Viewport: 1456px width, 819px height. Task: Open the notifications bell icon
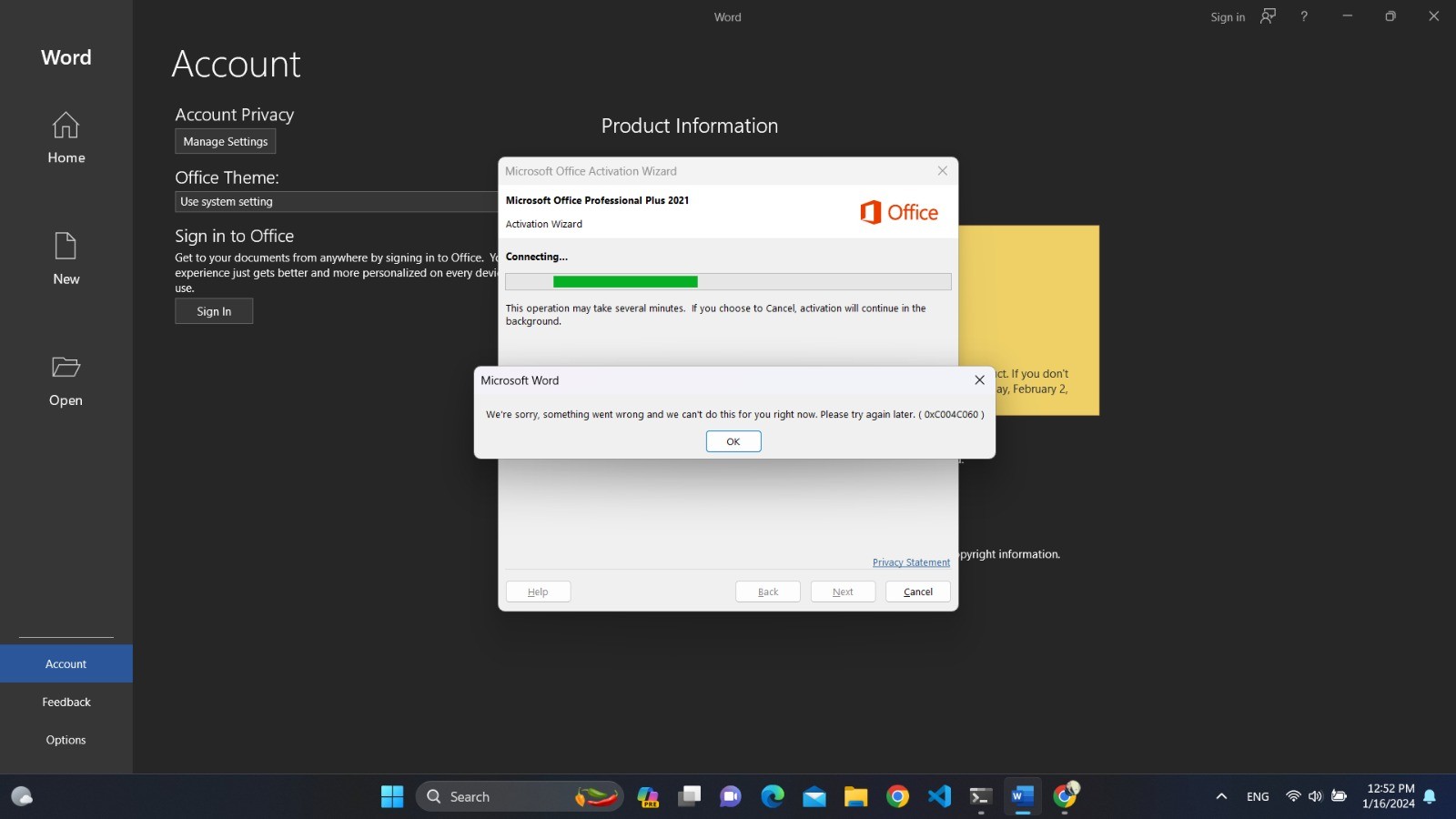[1430, 796]
